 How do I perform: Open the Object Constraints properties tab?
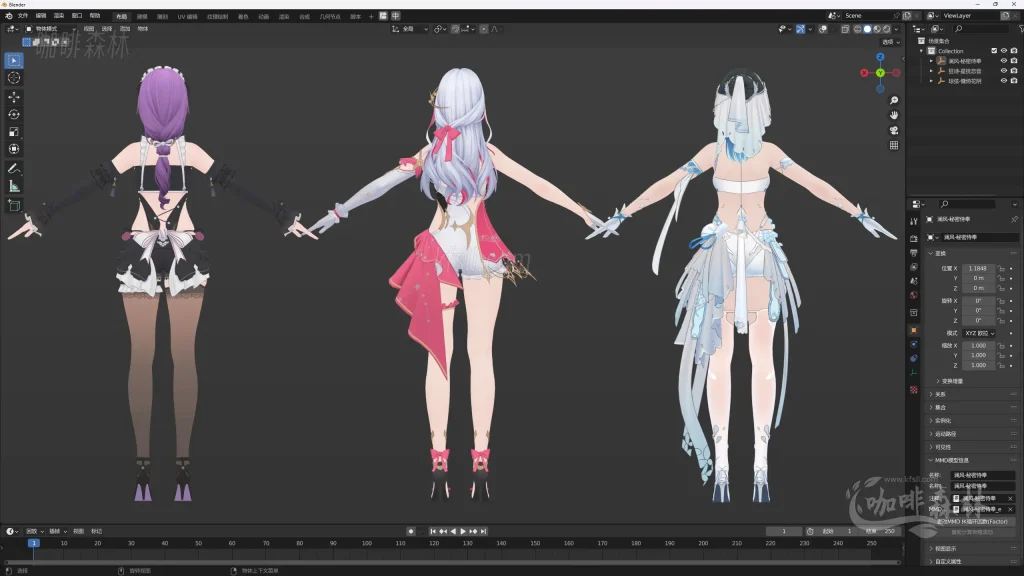pyautogui.click(x=914, y=359)
